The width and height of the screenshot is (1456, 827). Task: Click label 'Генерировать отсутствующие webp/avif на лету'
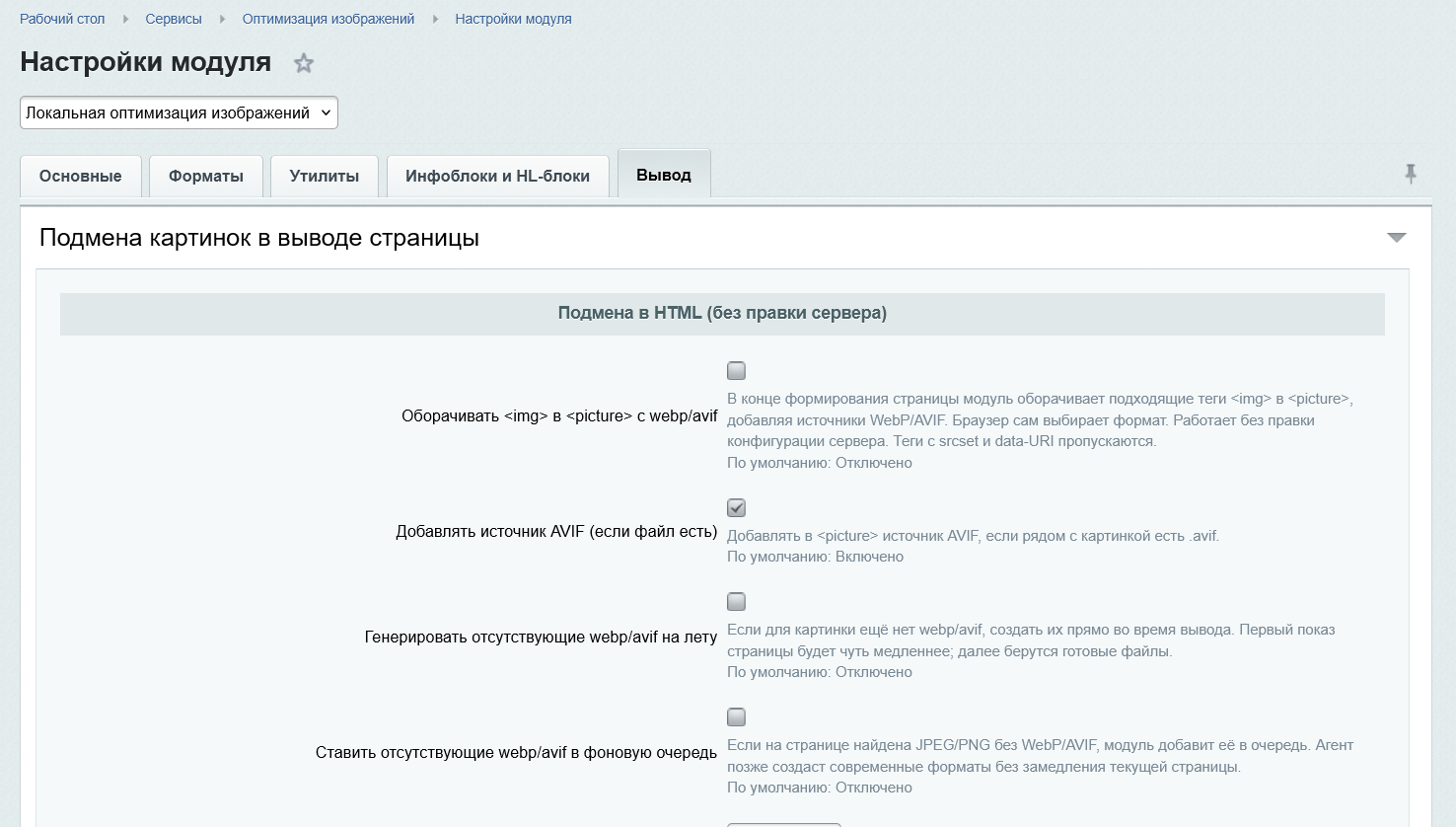pyautogui.click(x=541, y=638)
